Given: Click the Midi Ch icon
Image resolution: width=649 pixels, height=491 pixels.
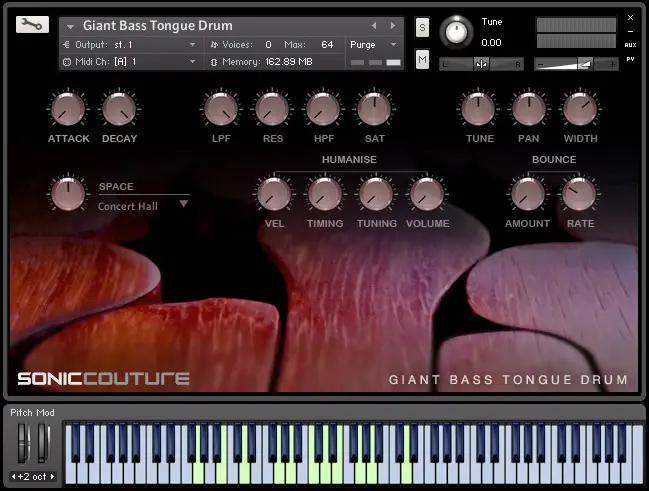Looking at the screenshot, I should click(x=67, y=62).
